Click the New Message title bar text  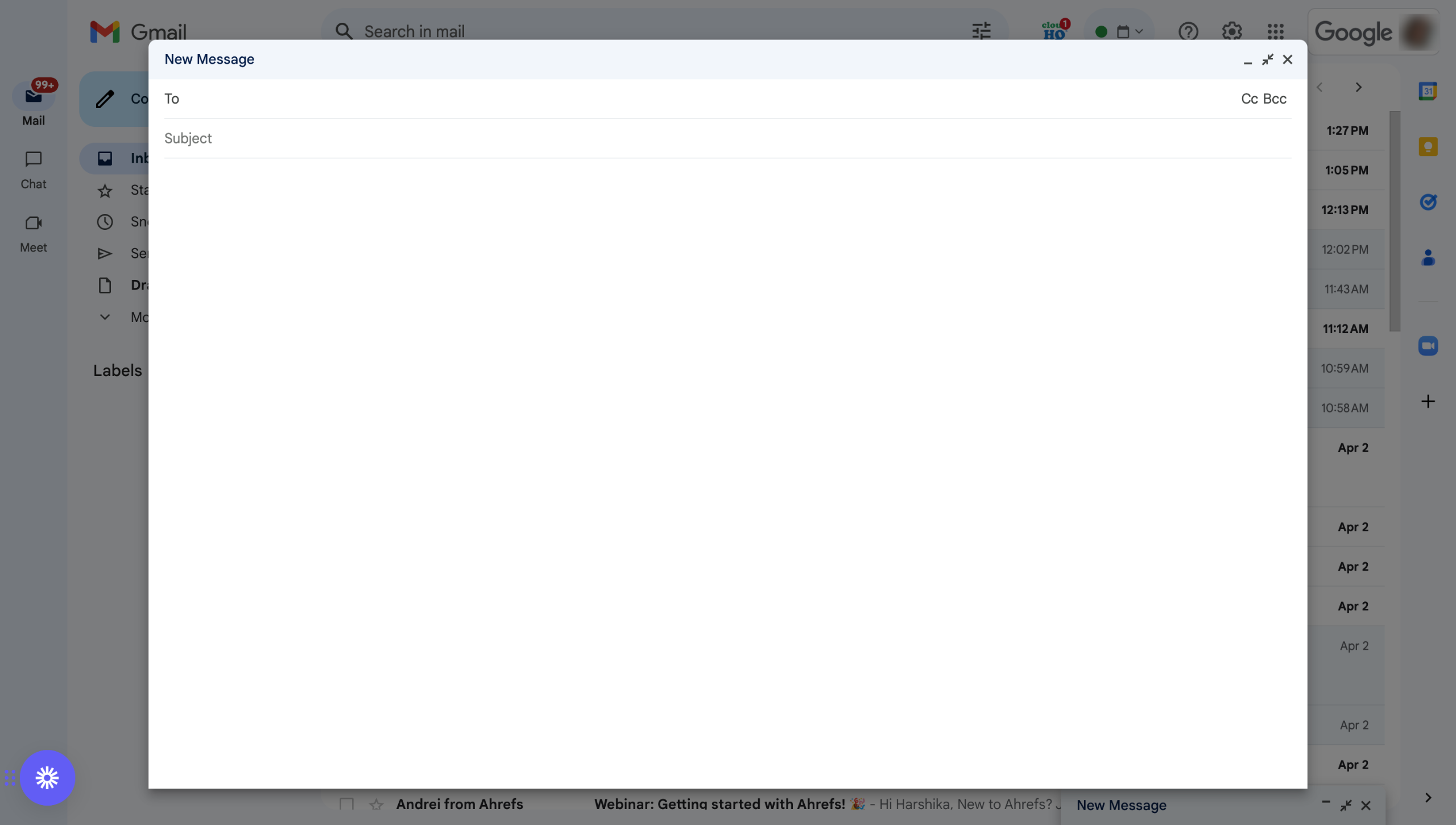pos(209,59)
